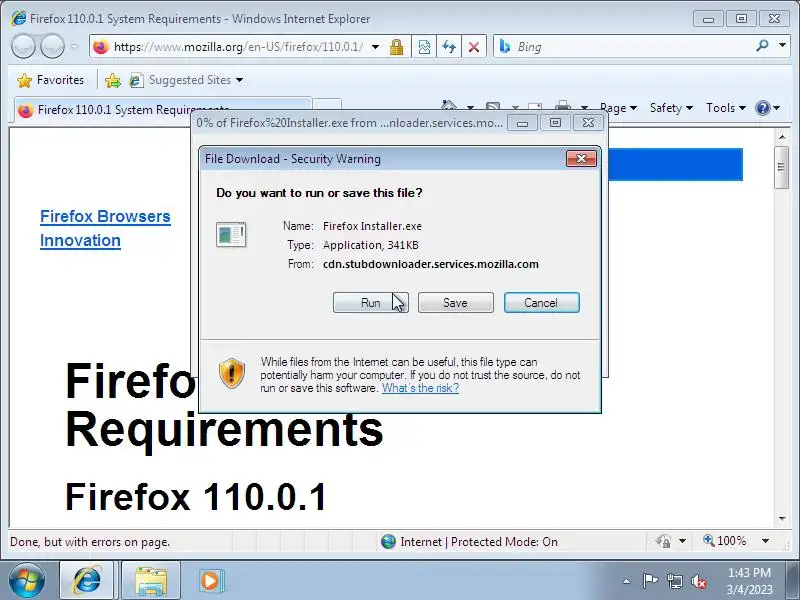Image resolution: width=800 pixels, height=600 pixels.
Task: Click the Internet Protected Mode status text
Action: coord(479,542)
